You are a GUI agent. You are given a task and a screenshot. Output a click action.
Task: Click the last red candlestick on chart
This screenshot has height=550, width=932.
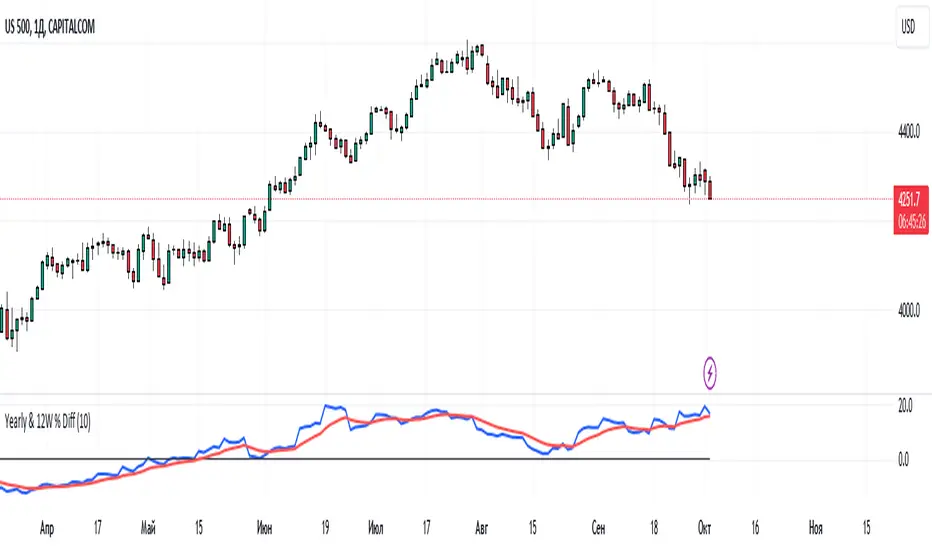[x=709, y=190]
